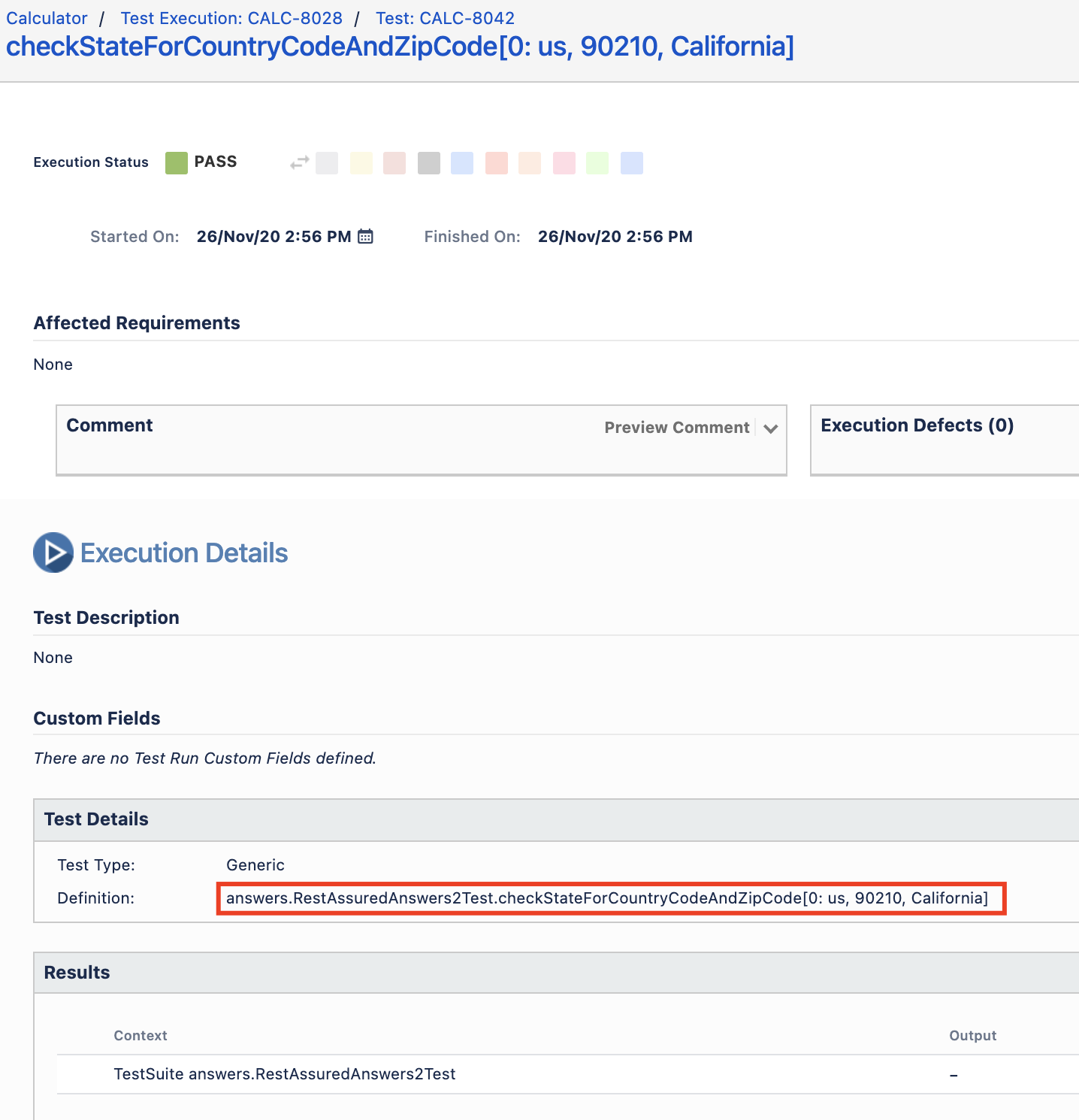Click the Execution Details heading

tap(184, 553)
